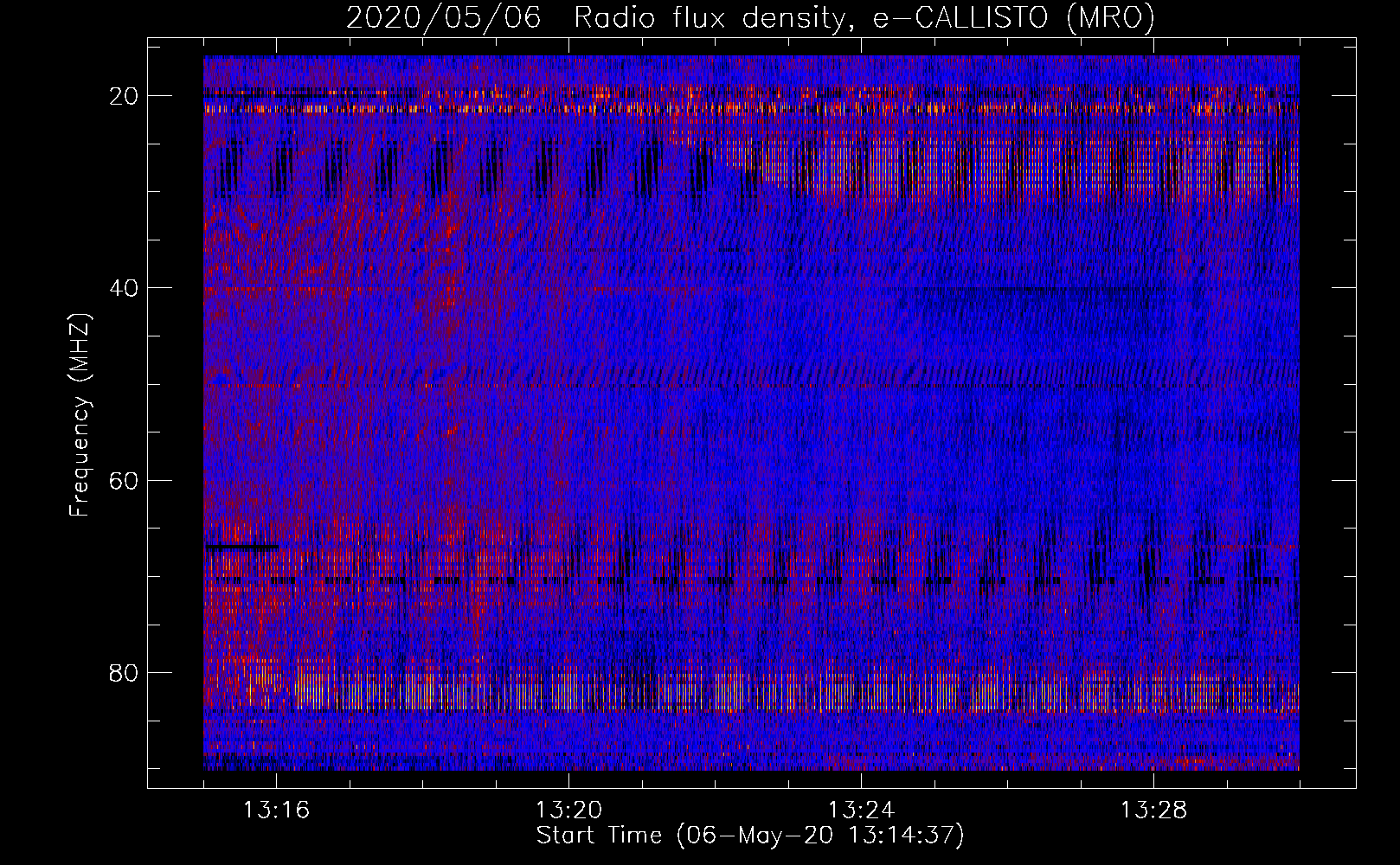Click the 13:20 time tick label
The width and height of the screenshot is (1400, 865).
[568, 811]
